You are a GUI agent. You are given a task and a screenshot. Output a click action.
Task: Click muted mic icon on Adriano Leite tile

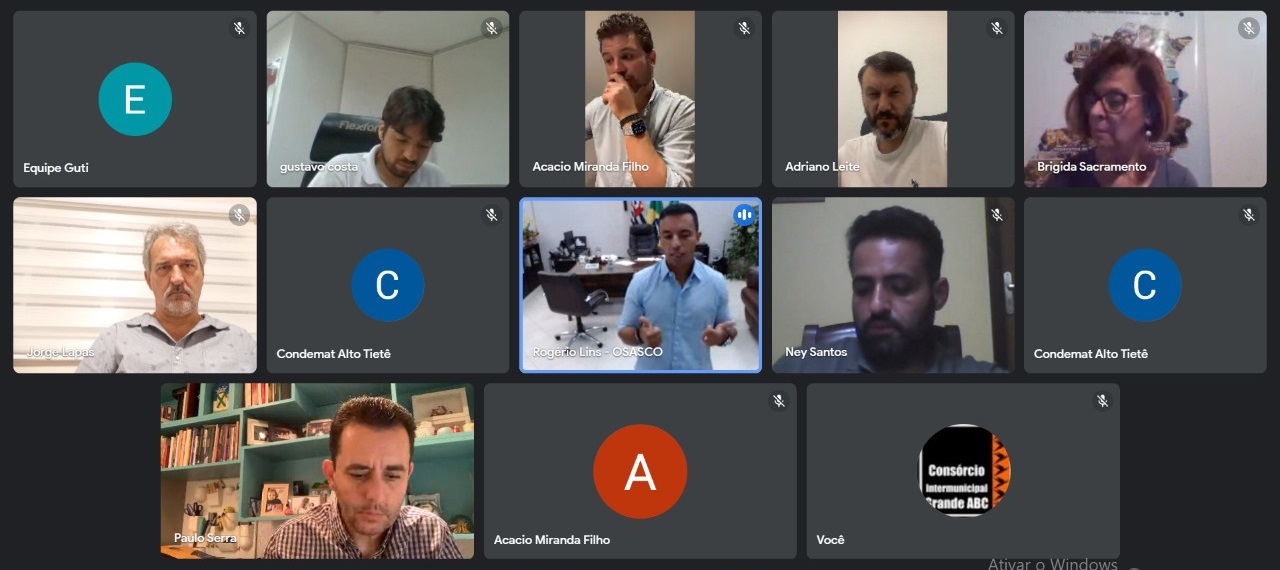(996, 28)
